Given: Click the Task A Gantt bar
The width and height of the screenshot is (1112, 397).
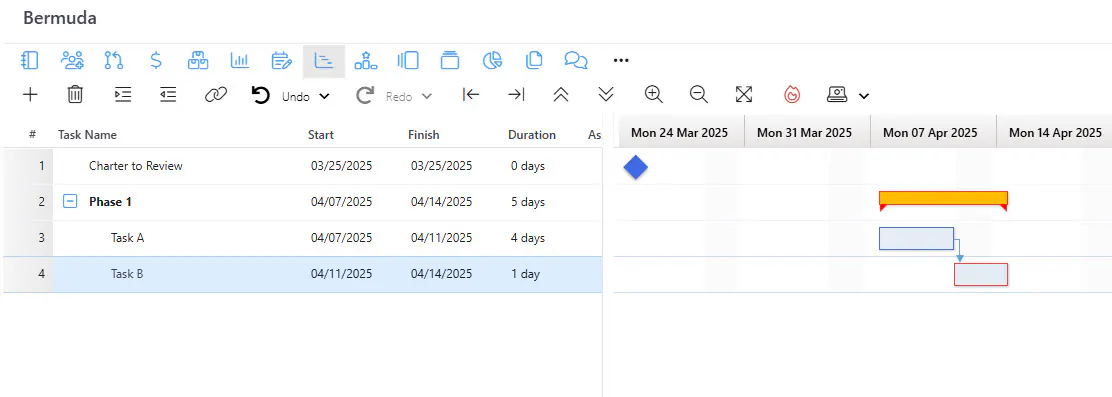Looking at the screenshot, I should click(x=916, y=239).
